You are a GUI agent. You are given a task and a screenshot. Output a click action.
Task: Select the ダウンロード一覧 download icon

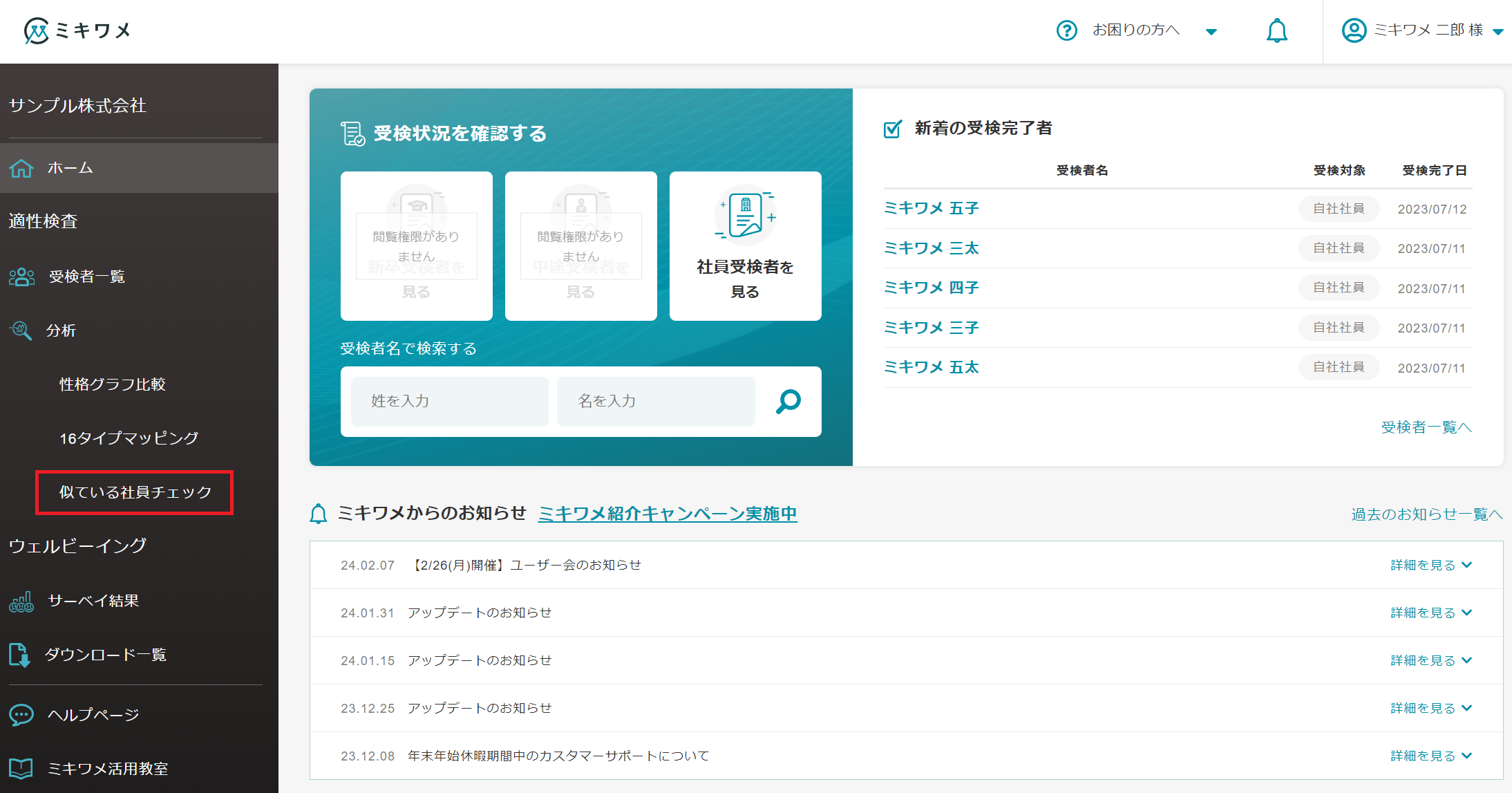point(20,655)
